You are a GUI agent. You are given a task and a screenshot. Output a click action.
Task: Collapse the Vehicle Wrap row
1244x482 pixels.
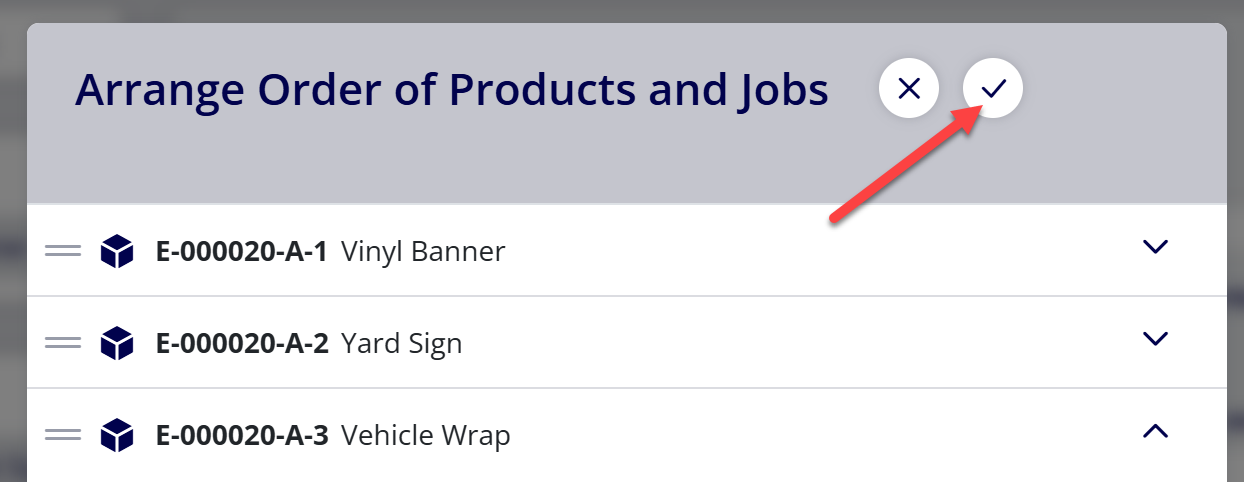(1155, 431)
